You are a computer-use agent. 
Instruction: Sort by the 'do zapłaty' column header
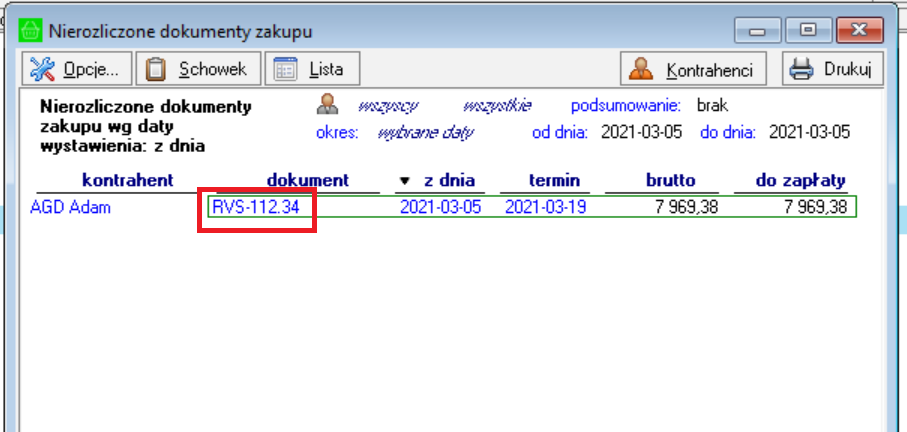[801, 181]
